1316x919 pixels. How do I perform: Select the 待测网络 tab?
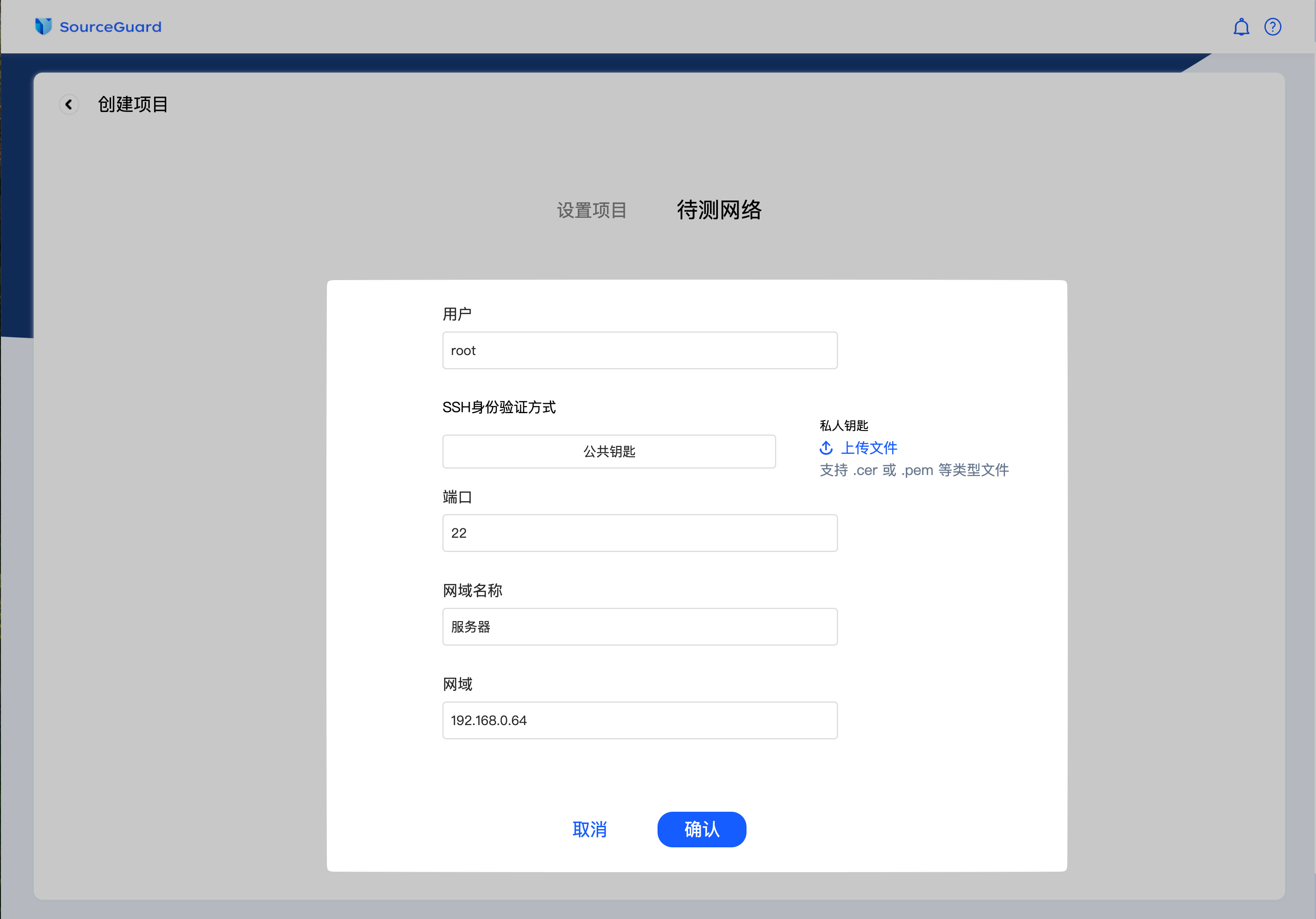[x=719, y=210]
